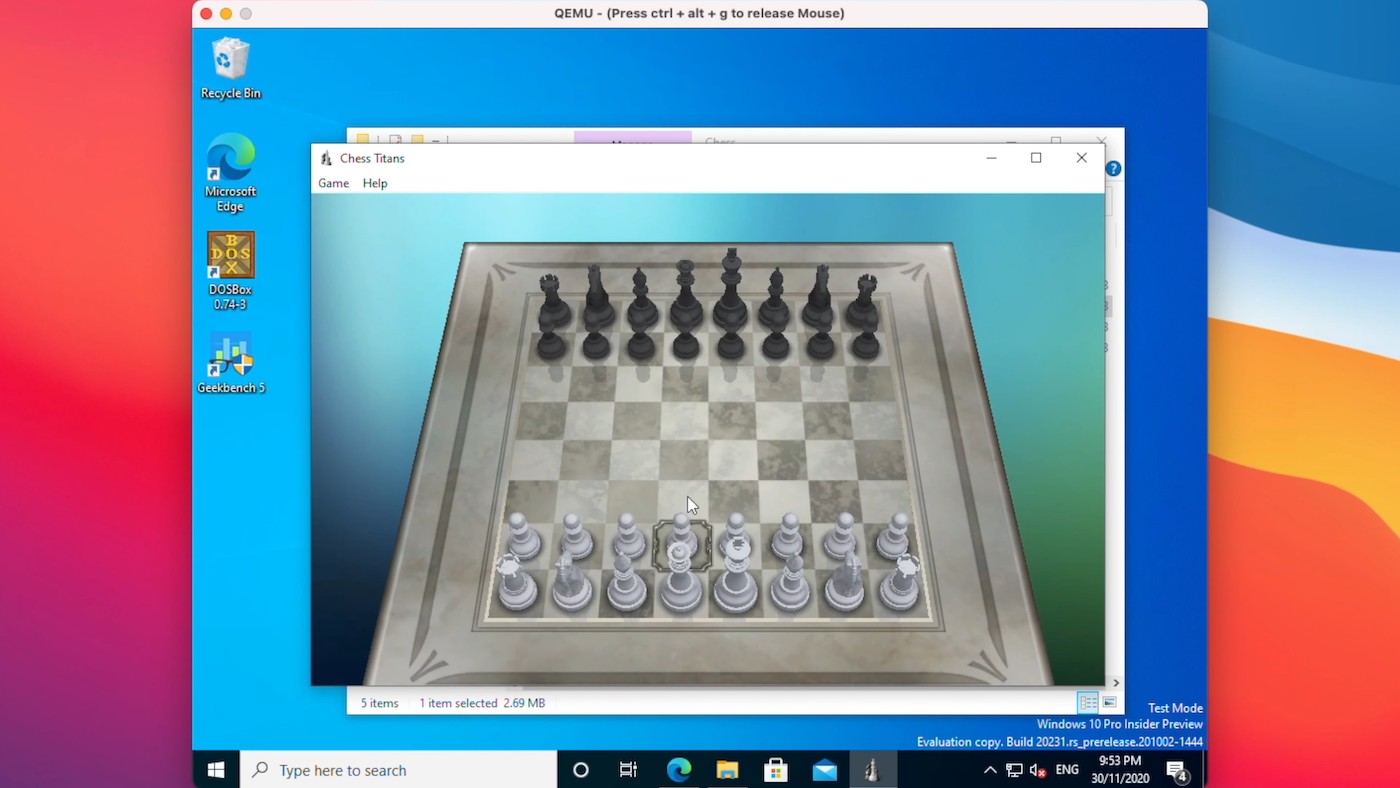Click Explorer's horizontal scrollbar right arrow
This screenshot has height=788, width=1400.
point(1116,683)
